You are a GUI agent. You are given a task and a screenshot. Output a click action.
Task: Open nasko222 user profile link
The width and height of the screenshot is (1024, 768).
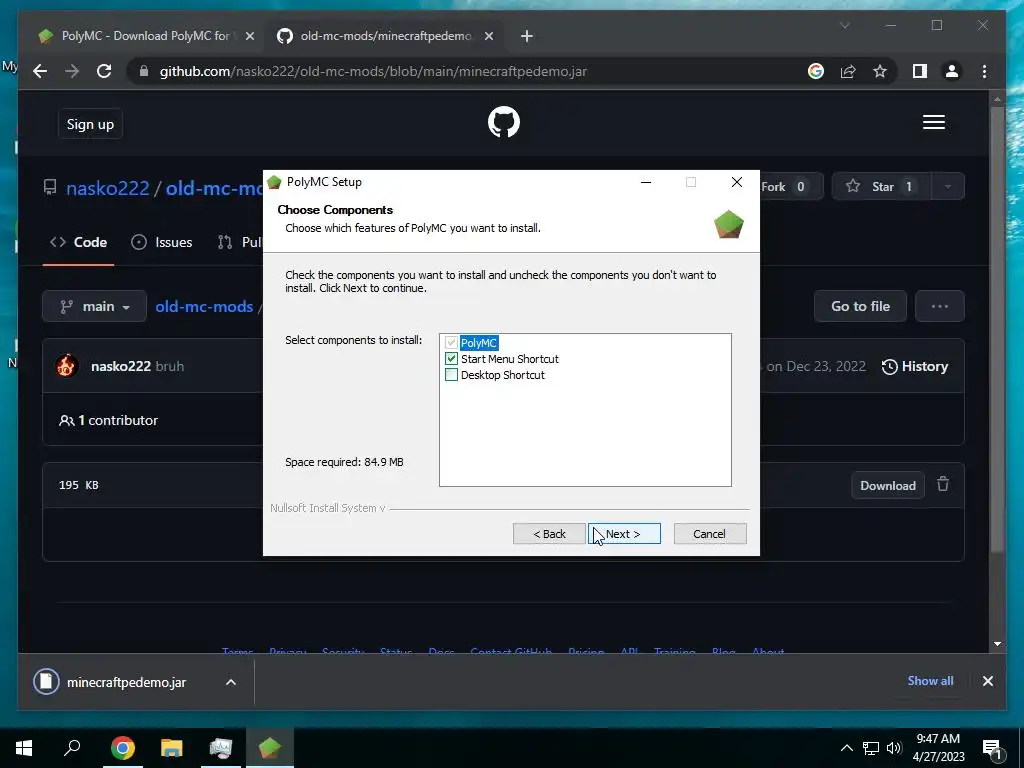[x=108, y=188]
